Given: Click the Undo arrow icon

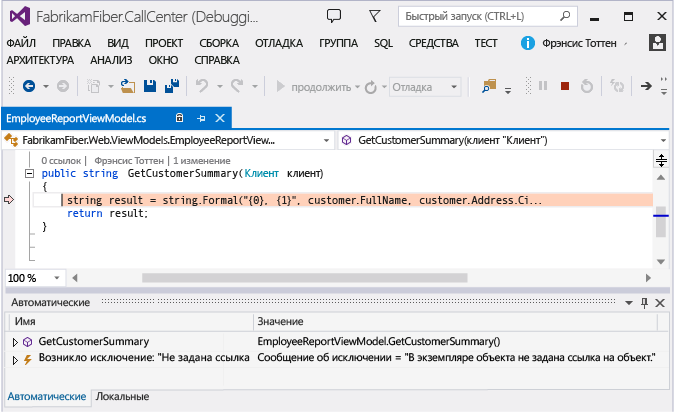Looking at the screenshot, I should click(202, 86).
